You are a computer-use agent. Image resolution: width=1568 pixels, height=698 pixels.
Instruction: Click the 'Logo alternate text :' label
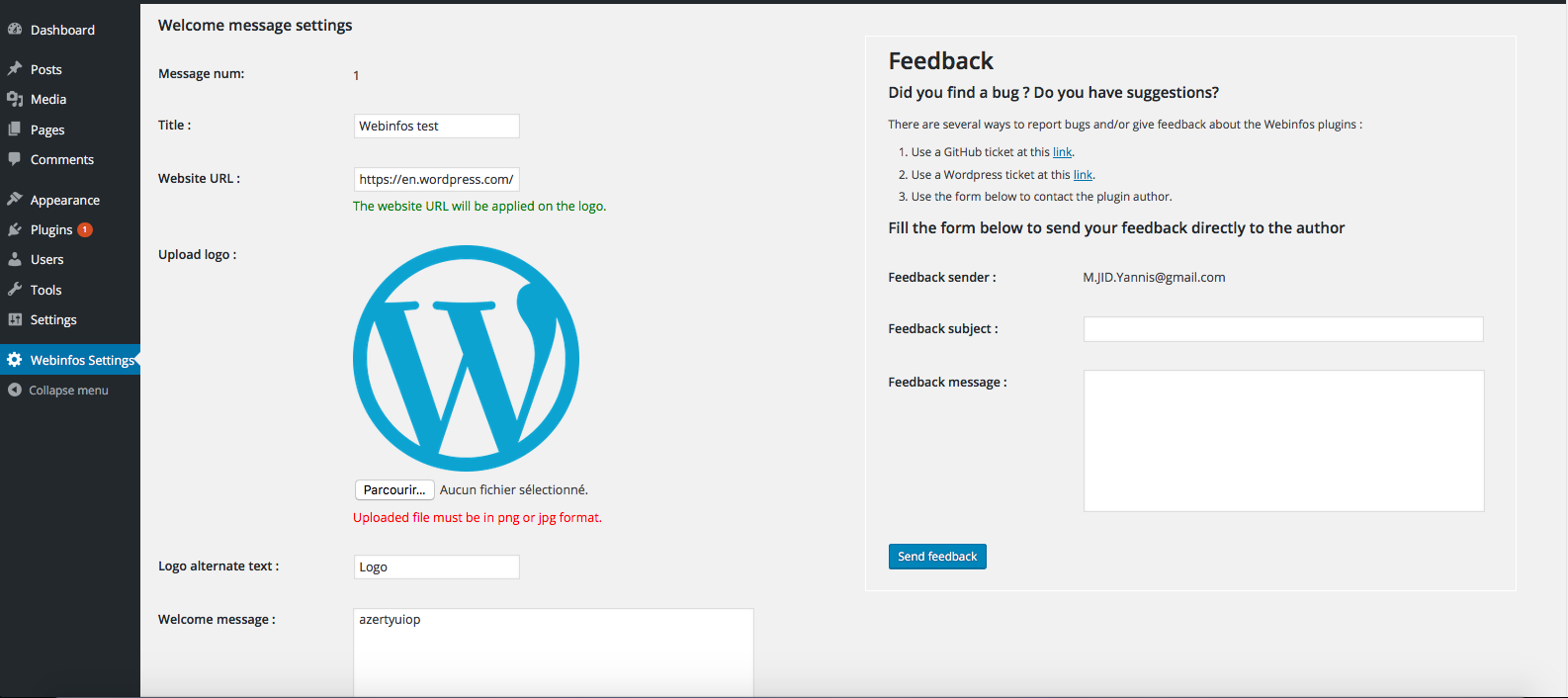coord(218,567)
